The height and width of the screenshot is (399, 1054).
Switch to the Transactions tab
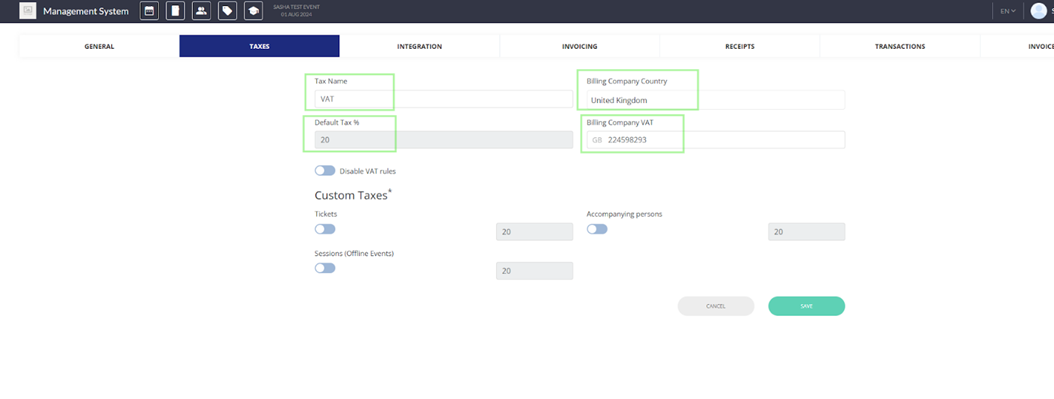899,46
